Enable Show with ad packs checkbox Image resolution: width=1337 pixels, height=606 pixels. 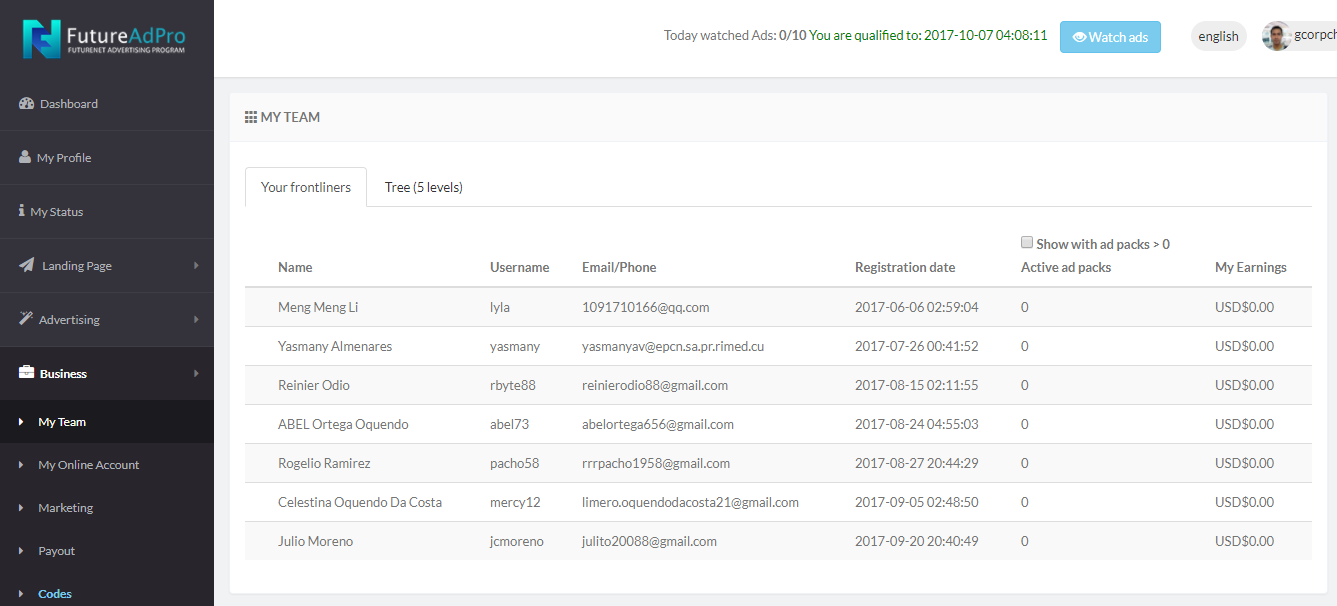tap(1026, 242)
